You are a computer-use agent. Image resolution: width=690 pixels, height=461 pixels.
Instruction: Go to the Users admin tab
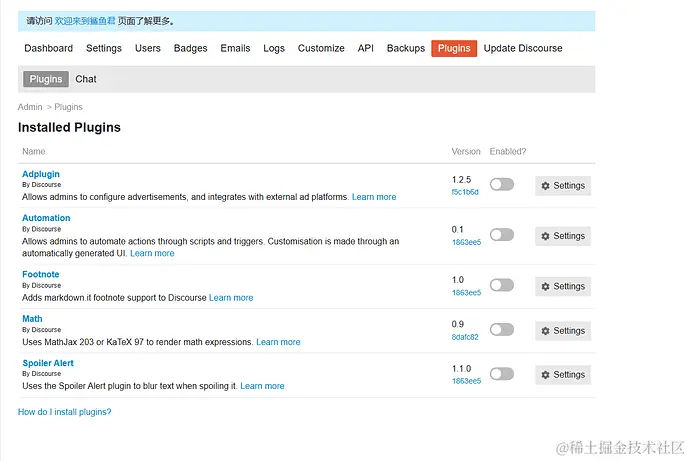coord(148,48)
